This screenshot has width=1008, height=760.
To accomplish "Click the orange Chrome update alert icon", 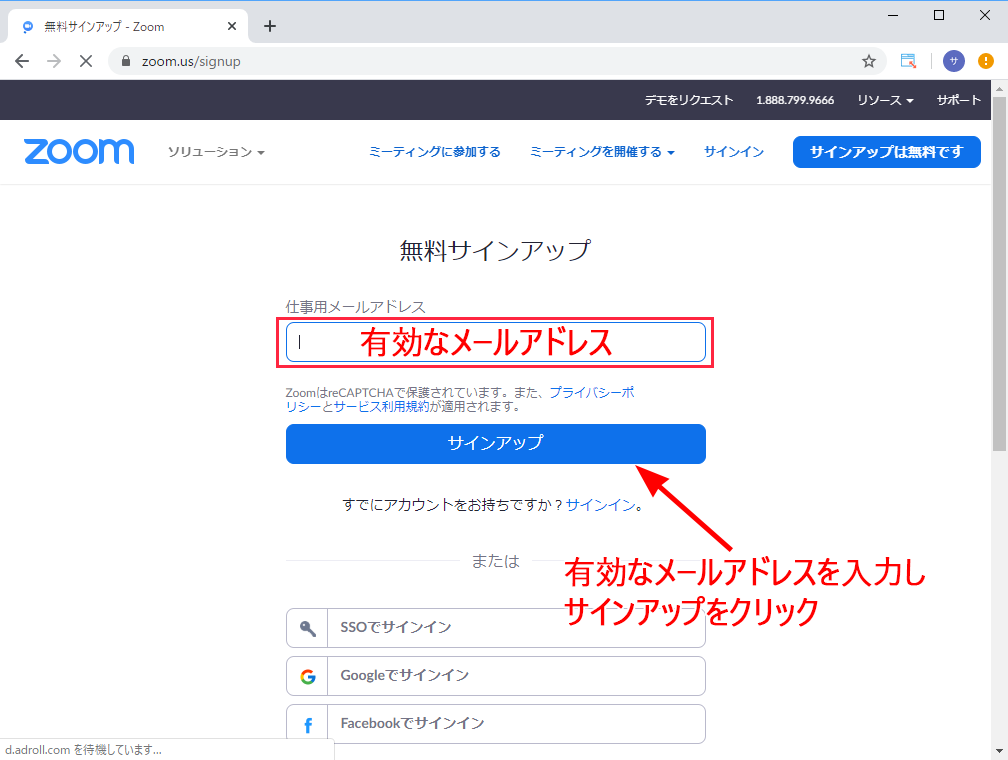I will pos(985,61).
